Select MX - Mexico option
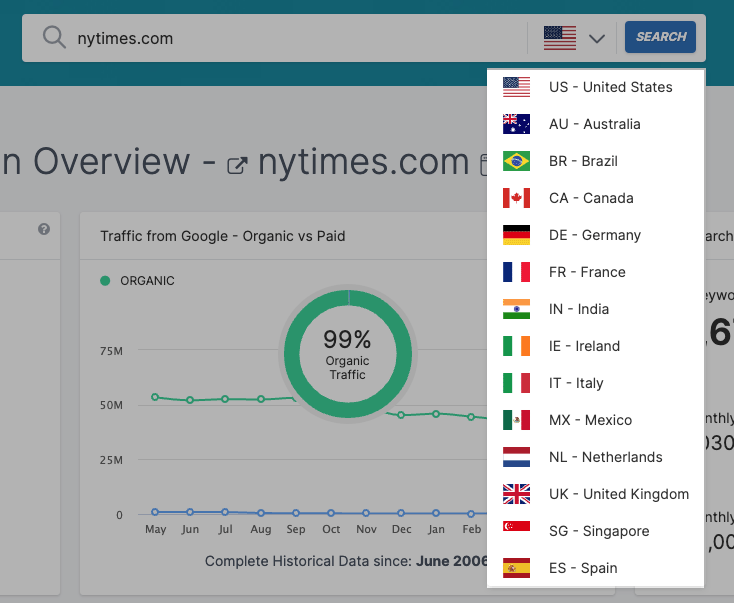 595,420
